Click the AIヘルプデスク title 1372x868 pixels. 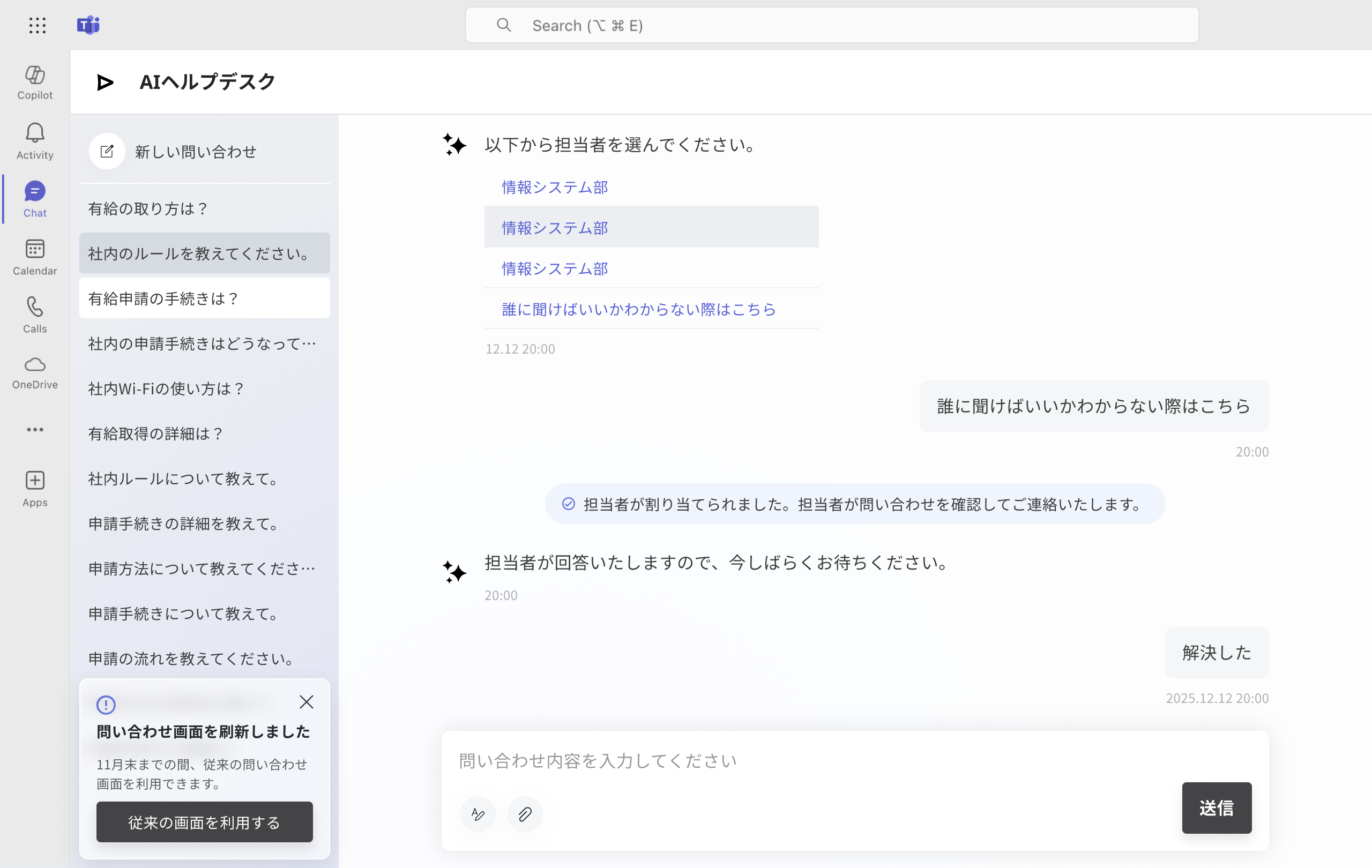pos(207,82)
